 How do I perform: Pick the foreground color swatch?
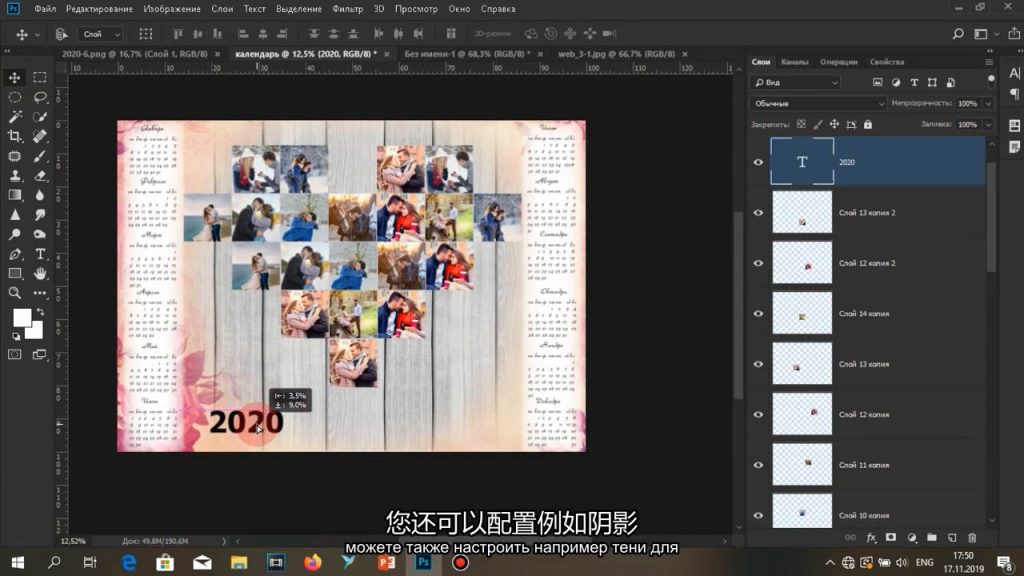tap(22, 317)
